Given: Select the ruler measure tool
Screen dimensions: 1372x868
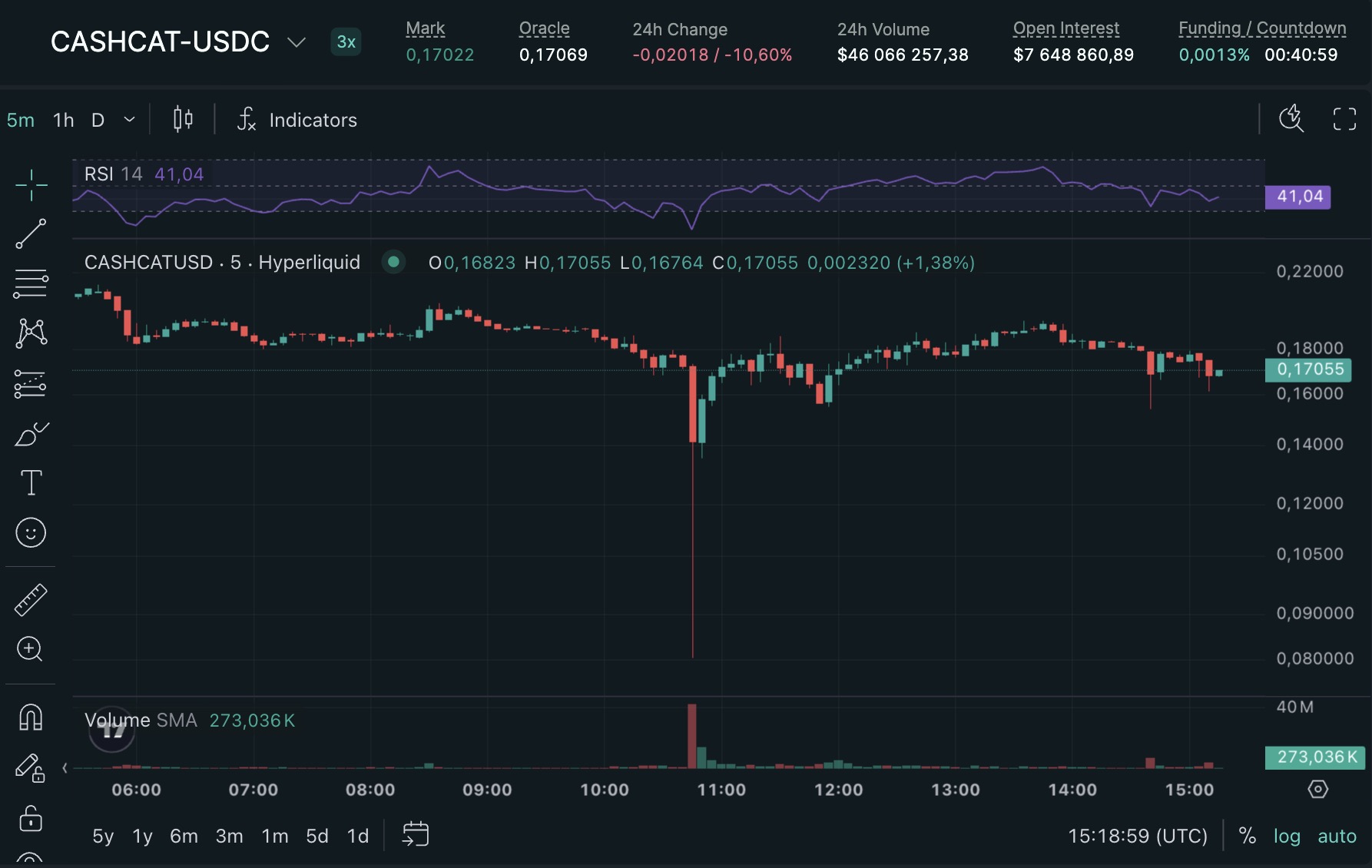Looking at the screenshot, I should pyautogui.click(x=31, y=600).
